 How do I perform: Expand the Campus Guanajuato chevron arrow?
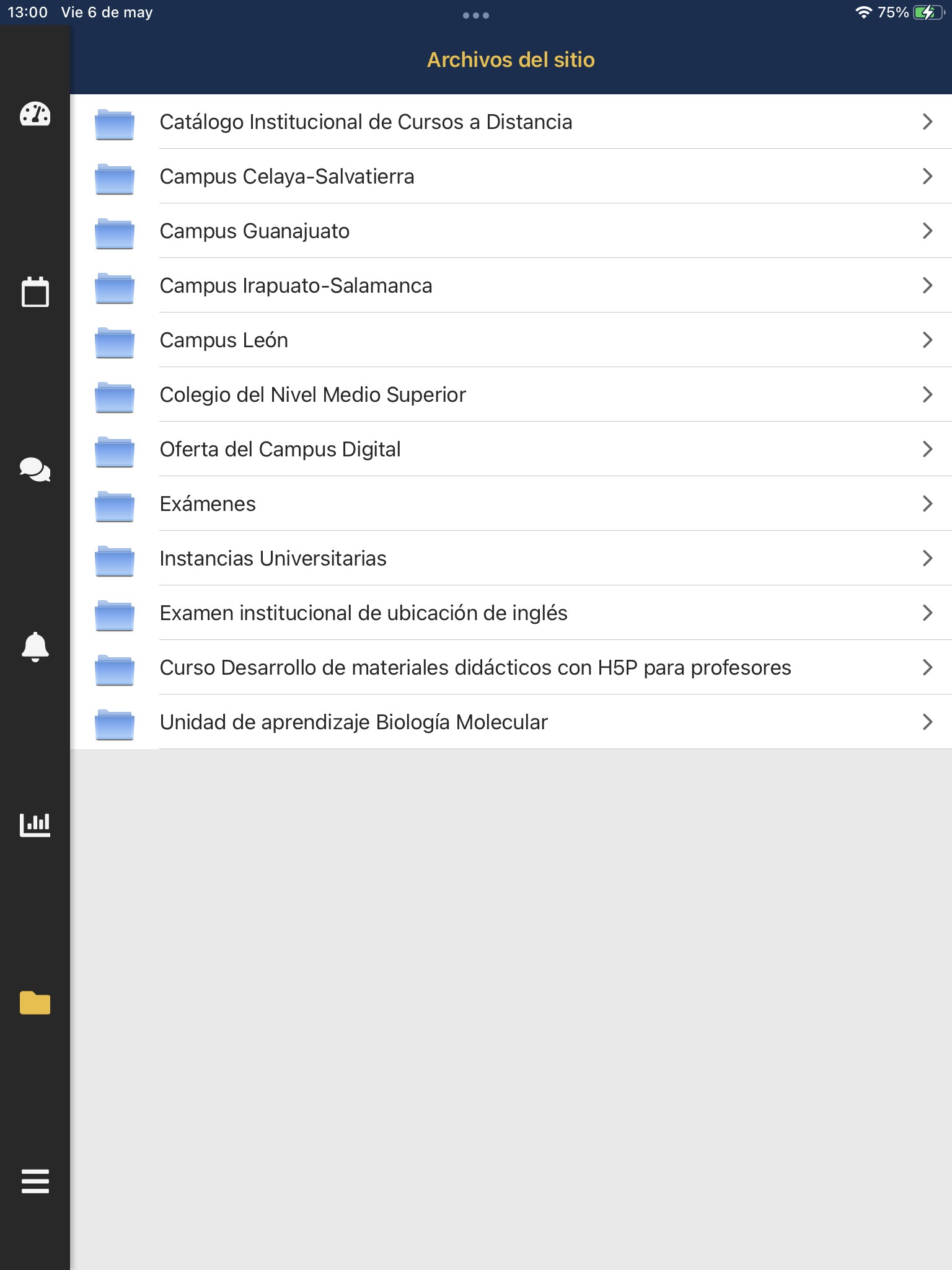(x=927, y=231)
